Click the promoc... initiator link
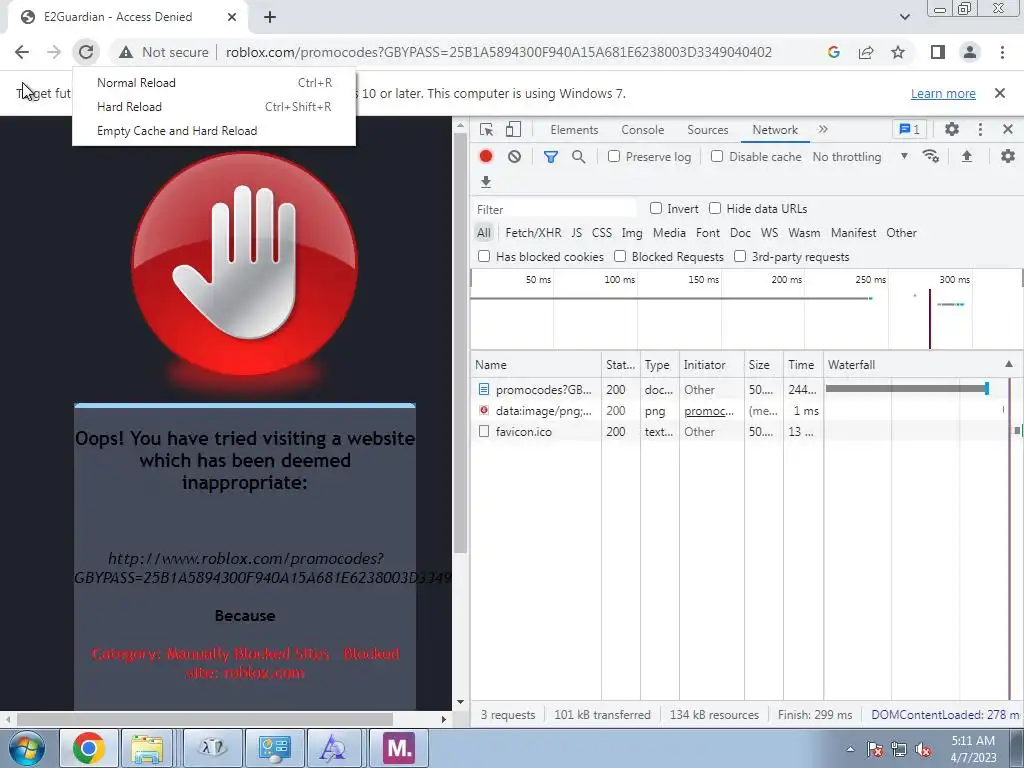 [709, 411]
